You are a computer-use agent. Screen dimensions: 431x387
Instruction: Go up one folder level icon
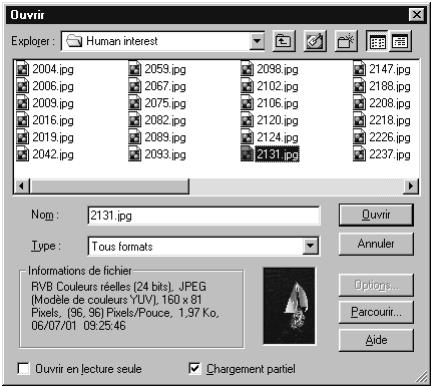click(284, 41)
